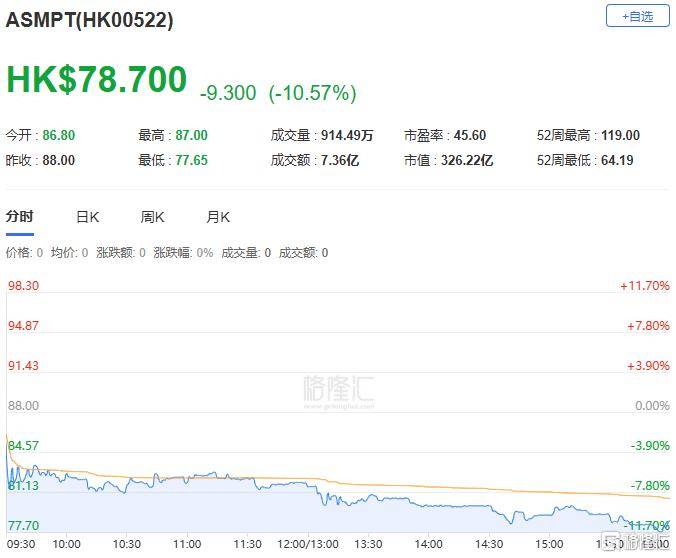
Task: Click the 14:00 time axis label
Action: (429, 544)
